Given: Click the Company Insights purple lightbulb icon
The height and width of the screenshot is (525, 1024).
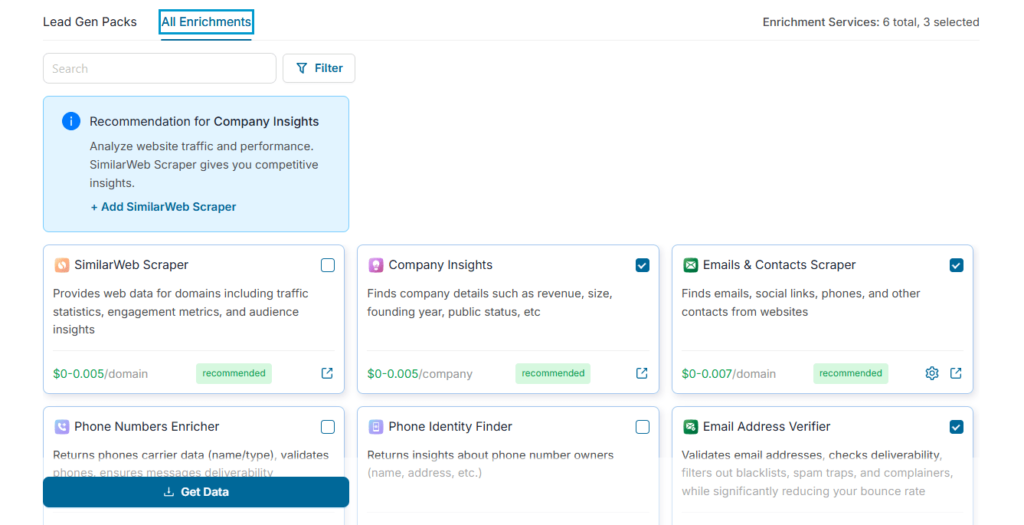Looking at the screenshot, I should [x=376, y=265].
